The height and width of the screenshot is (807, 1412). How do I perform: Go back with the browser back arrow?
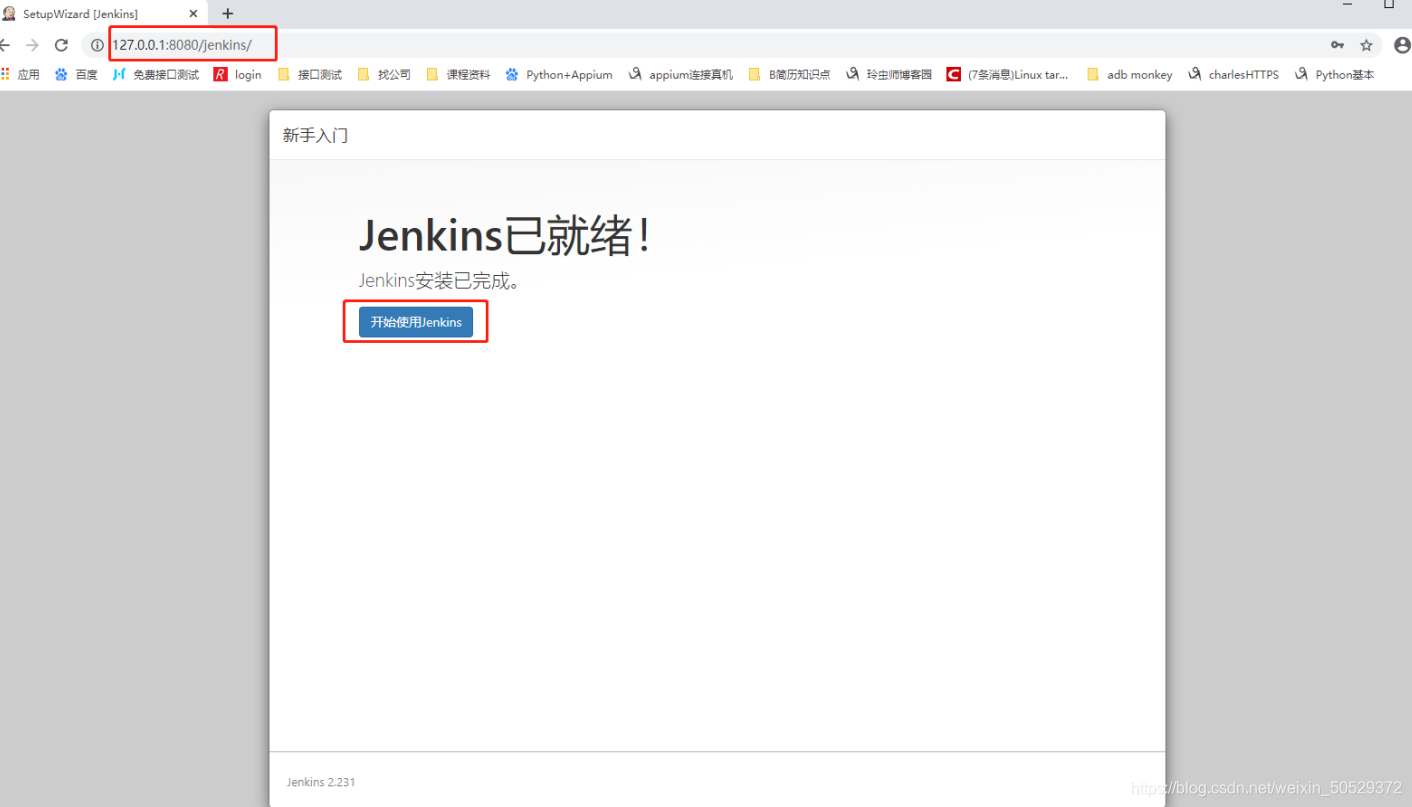(x=5, y=45)
